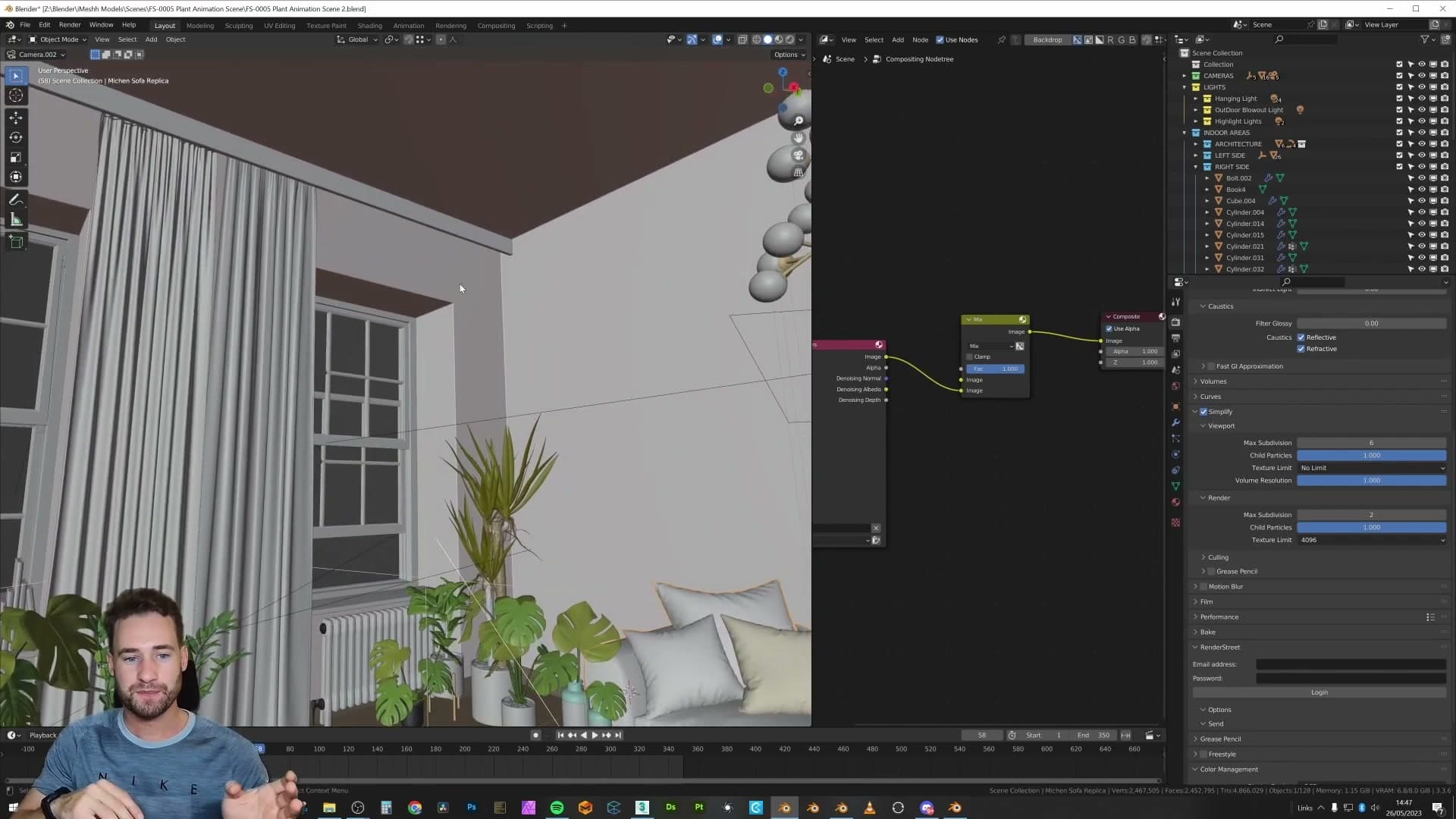Screen dimensions: 1456x819
Task: Expand the Volumes panel
Action: (x=1213, y=381)
